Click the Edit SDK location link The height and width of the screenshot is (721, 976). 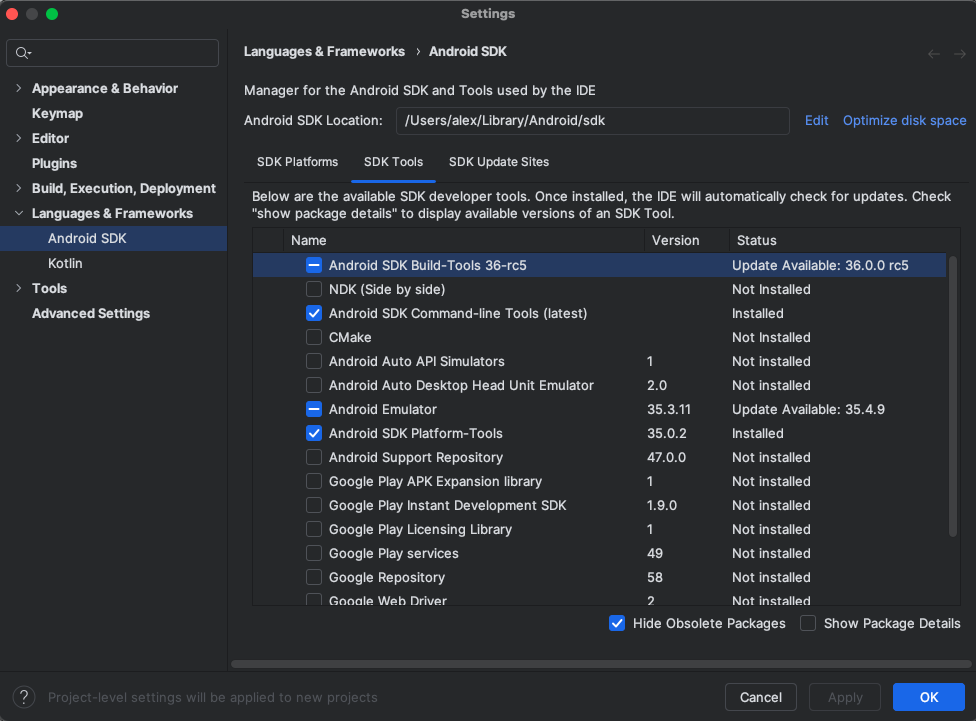click(816, 120)
